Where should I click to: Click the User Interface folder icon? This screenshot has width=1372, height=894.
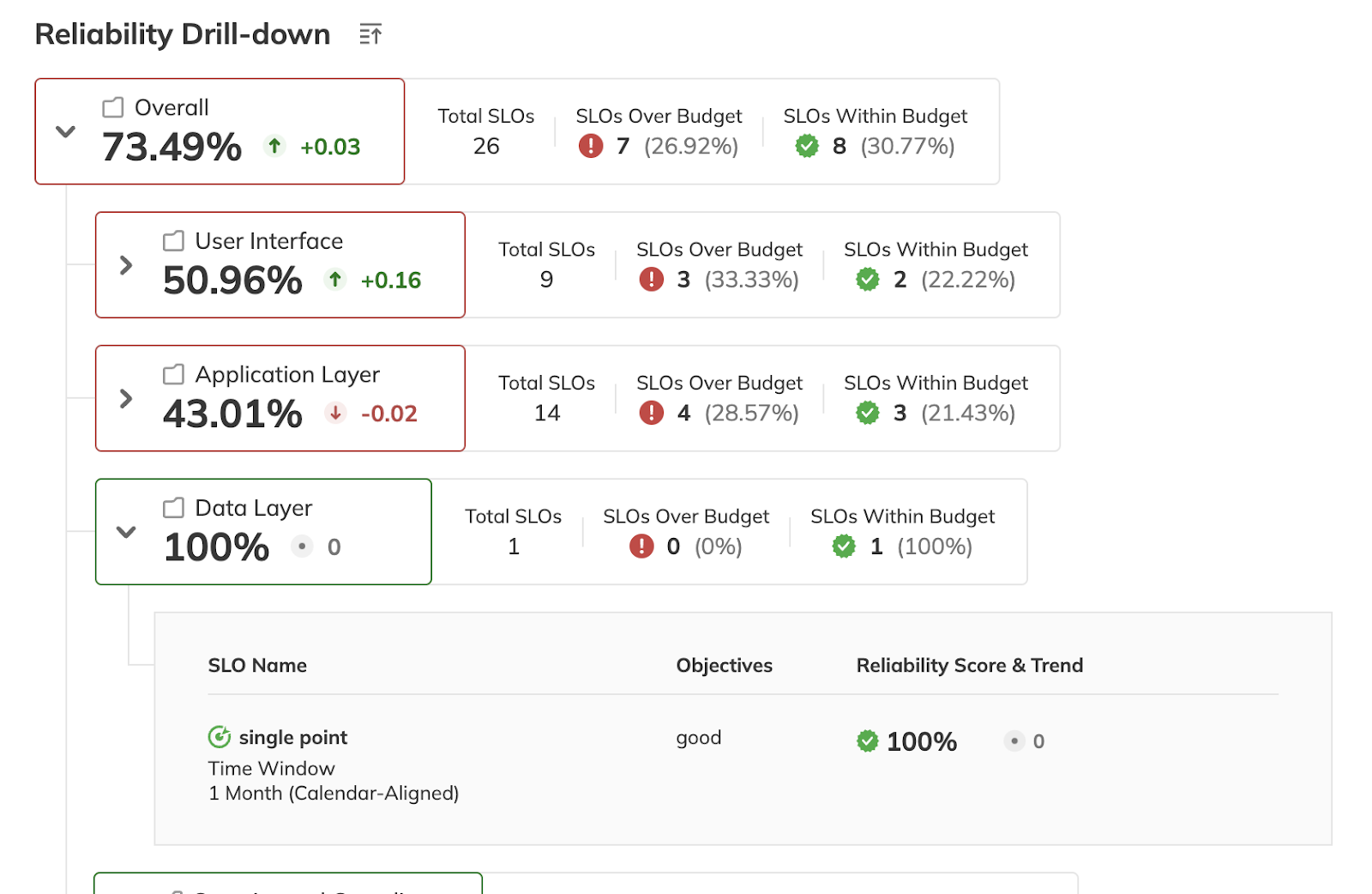point(173,241)
